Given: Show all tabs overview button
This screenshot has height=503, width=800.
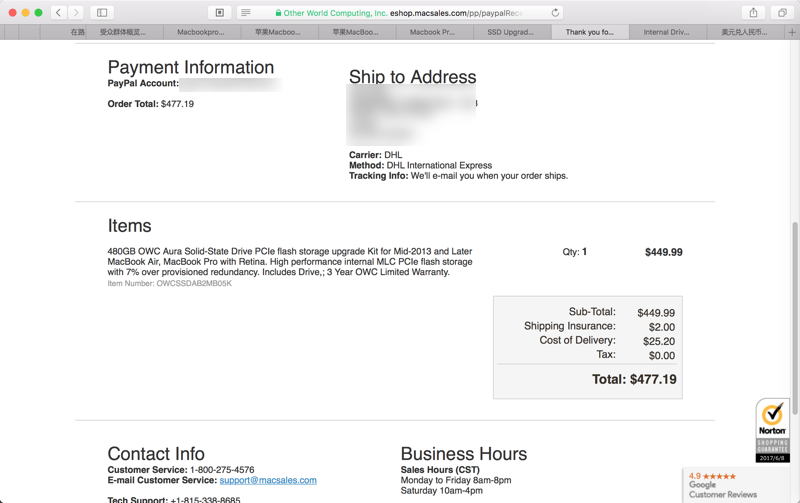Looking at the screenshot, I should 782,13.
